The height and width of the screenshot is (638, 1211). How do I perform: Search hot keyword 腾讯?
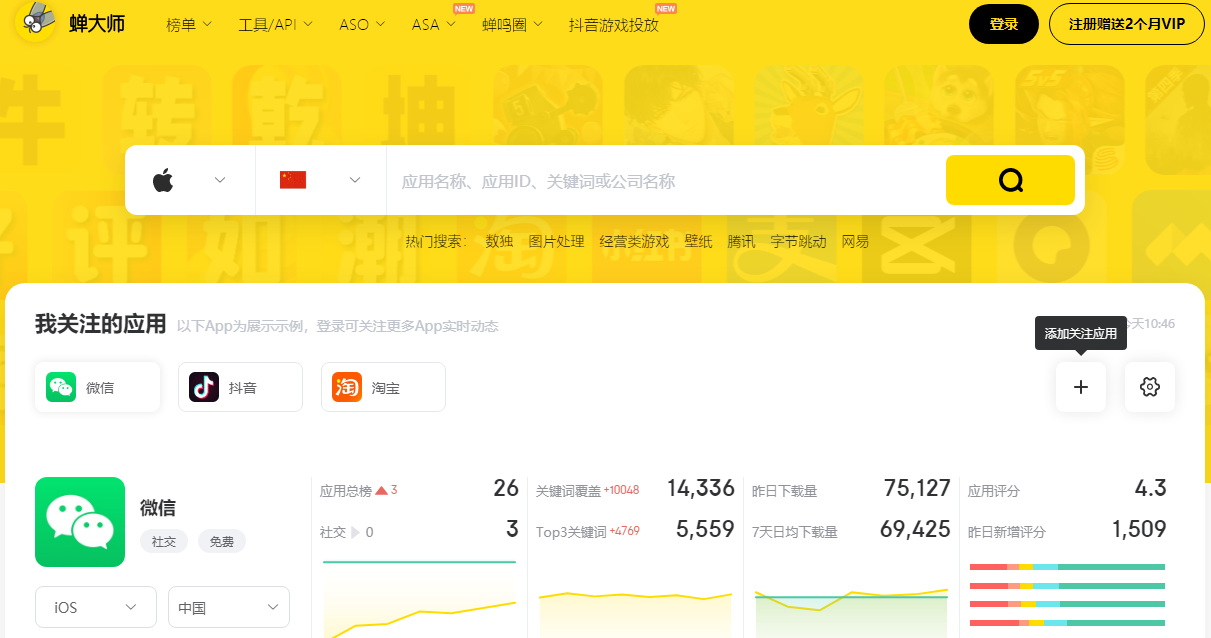pos(741,241)
